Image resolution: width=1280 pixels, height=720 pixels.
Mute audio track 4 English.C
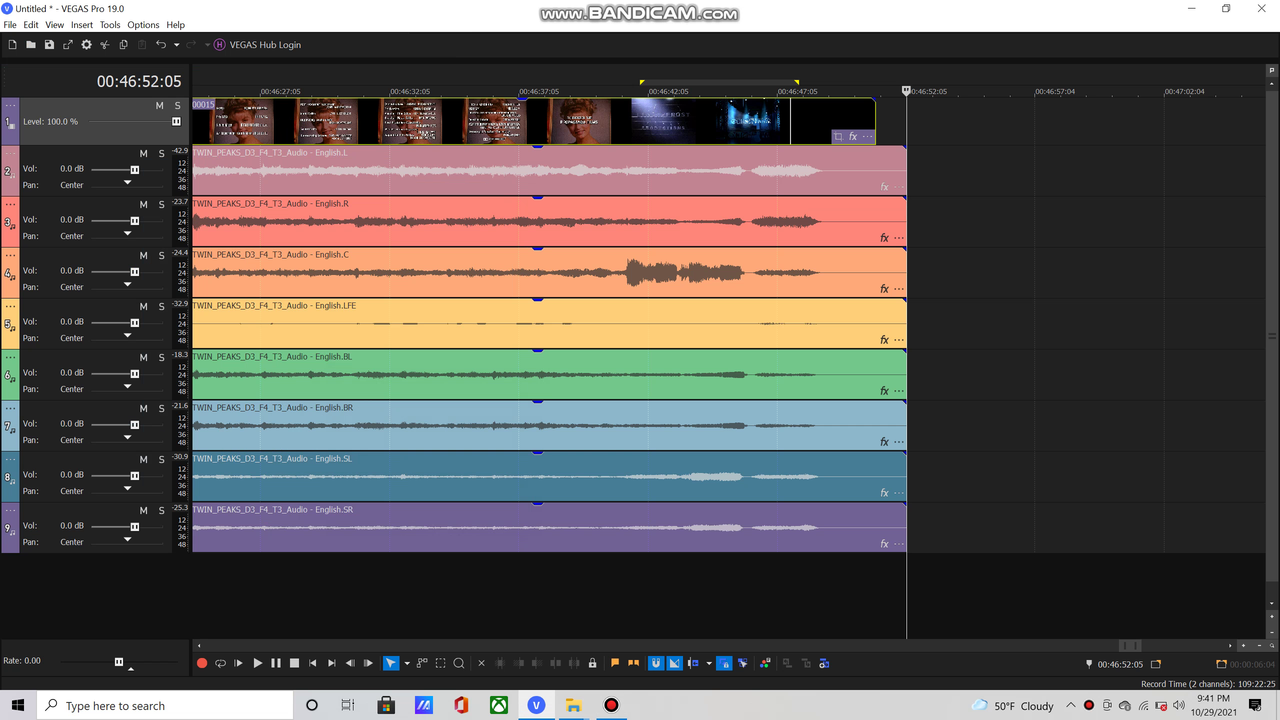143,256
